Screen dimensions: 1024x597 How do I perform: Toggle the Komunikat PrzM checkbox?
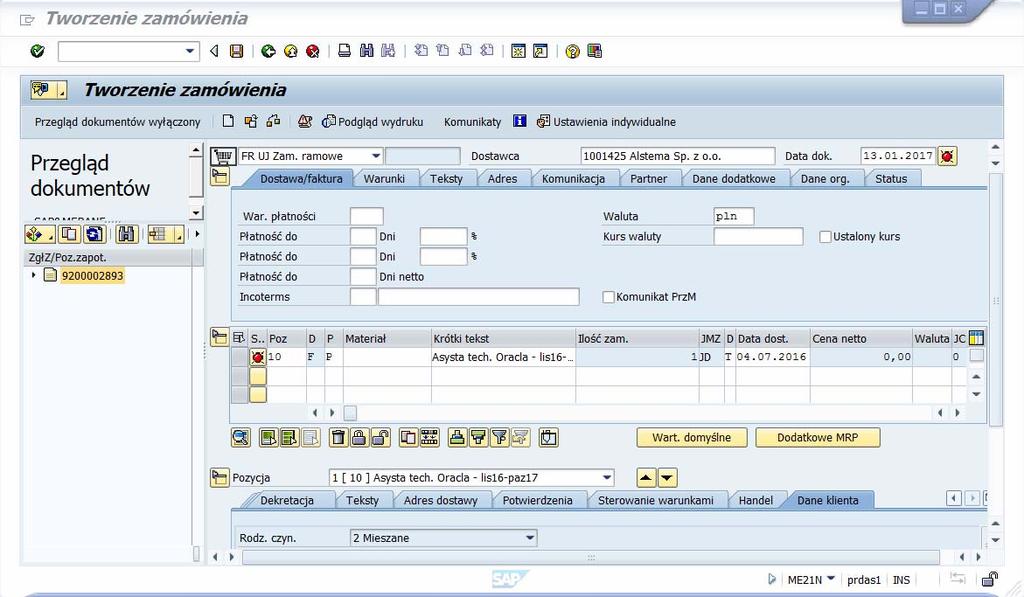tap(609, 297)
